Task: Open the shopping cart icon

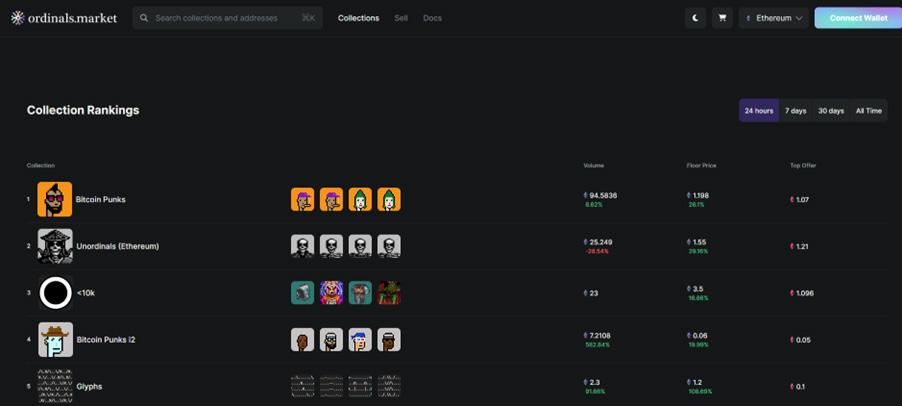Action: click(x=722, y=18)
